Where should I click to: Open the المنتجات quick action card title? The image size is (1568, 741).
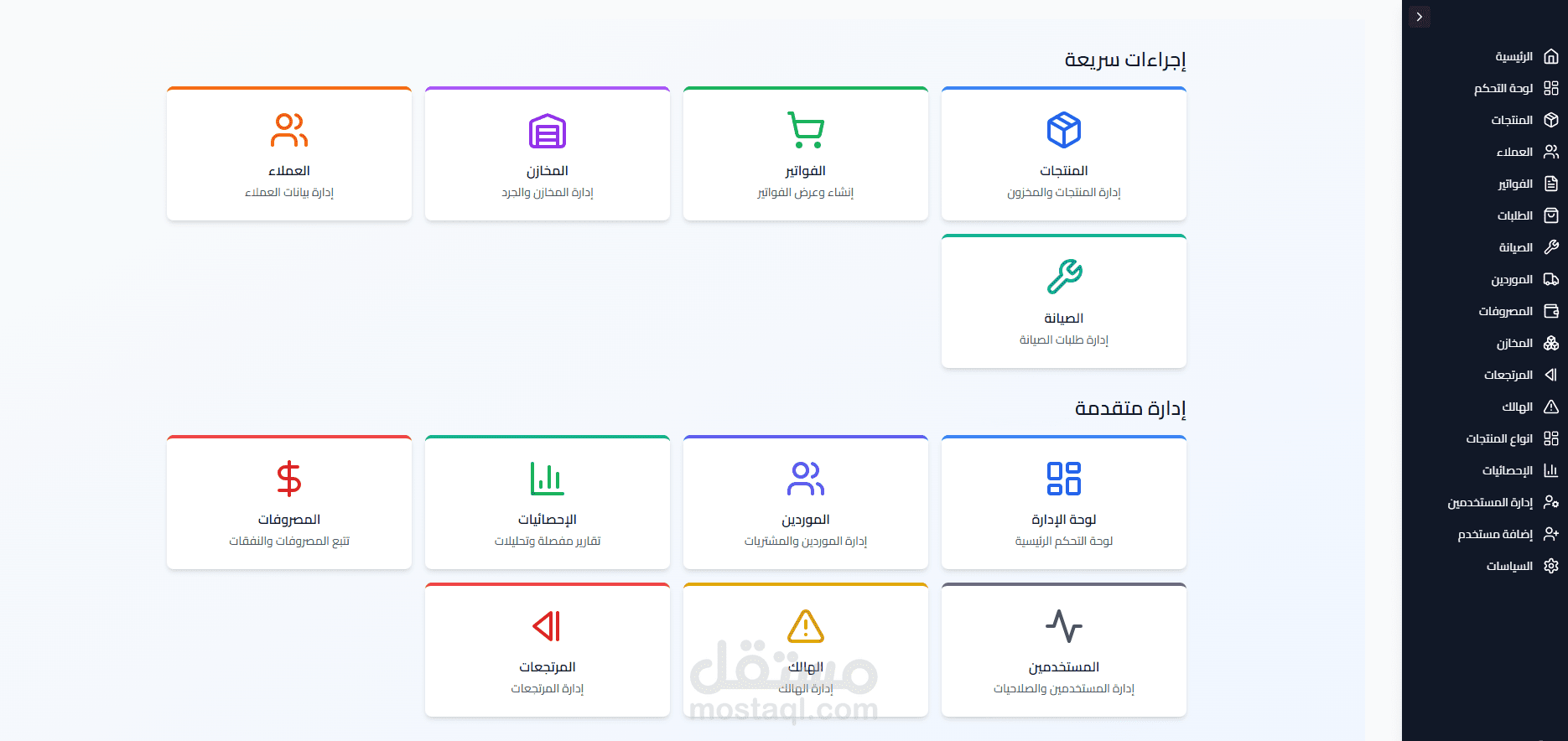(1064, 171)
